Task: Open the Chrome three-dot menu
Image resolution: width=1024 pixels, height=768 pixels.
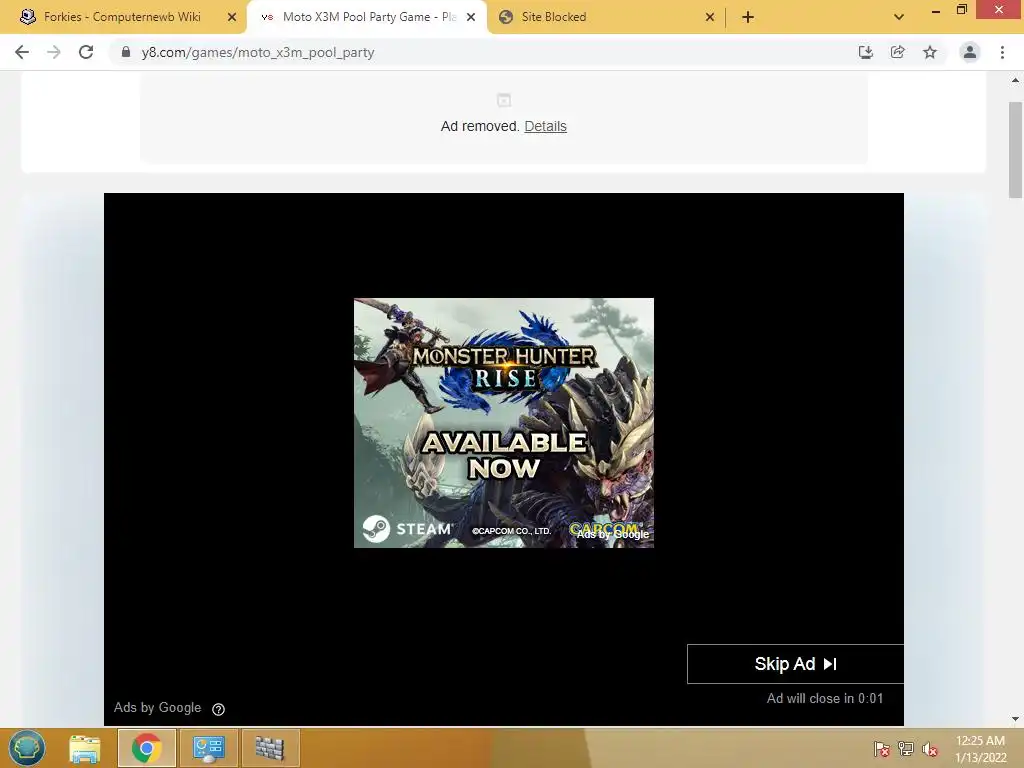Action: pyautogui.click(x=1002, y=52)
